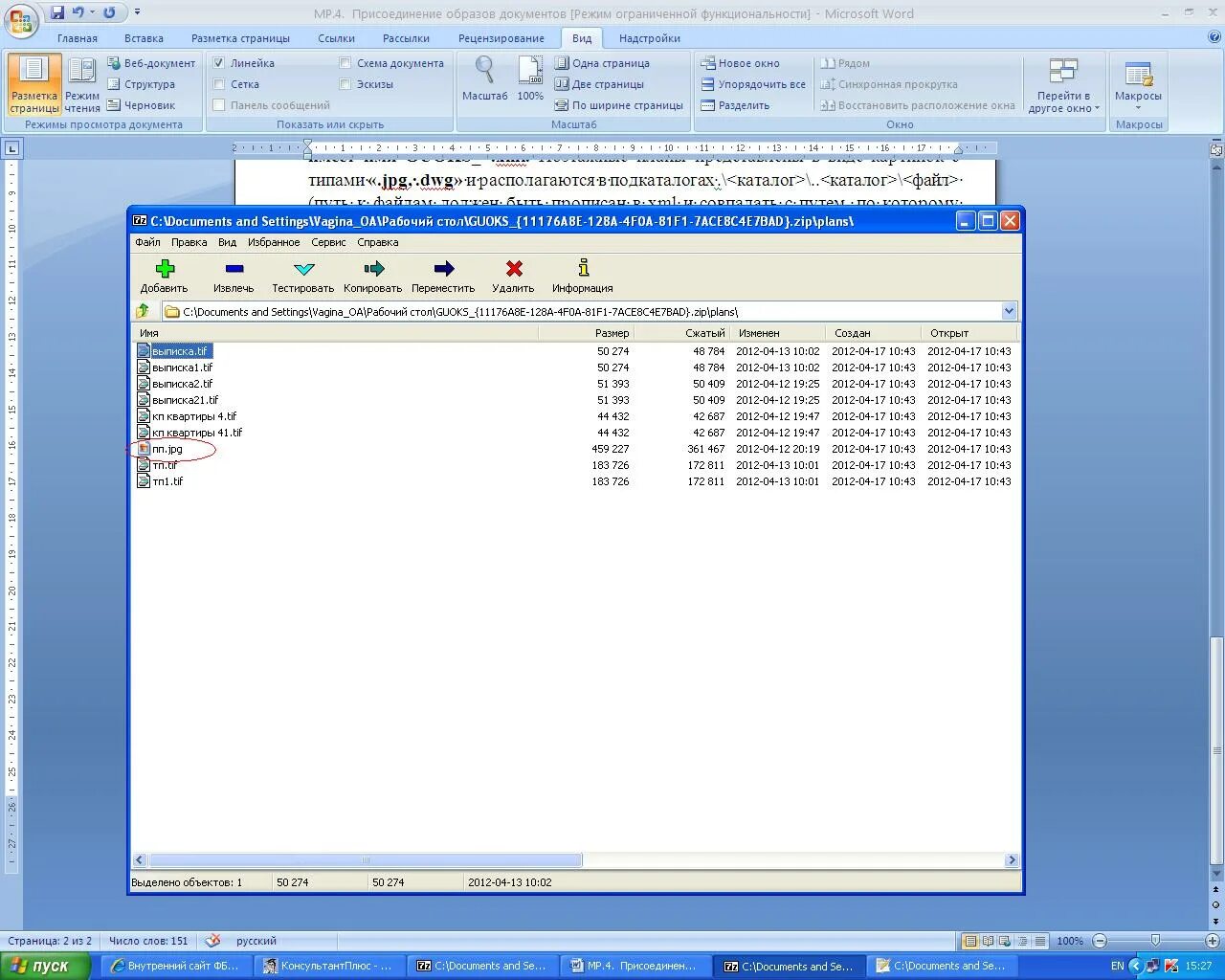Click the Информация (Info) toolbar icon
The width and height of the screenshot is (1225, 980).
click(583, 268)
